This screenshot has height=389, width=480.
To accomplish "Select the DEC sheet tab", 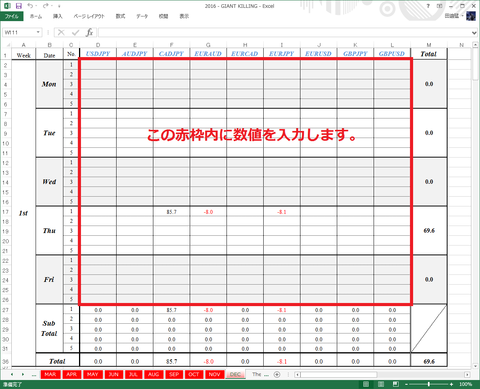I will point(235,374).
